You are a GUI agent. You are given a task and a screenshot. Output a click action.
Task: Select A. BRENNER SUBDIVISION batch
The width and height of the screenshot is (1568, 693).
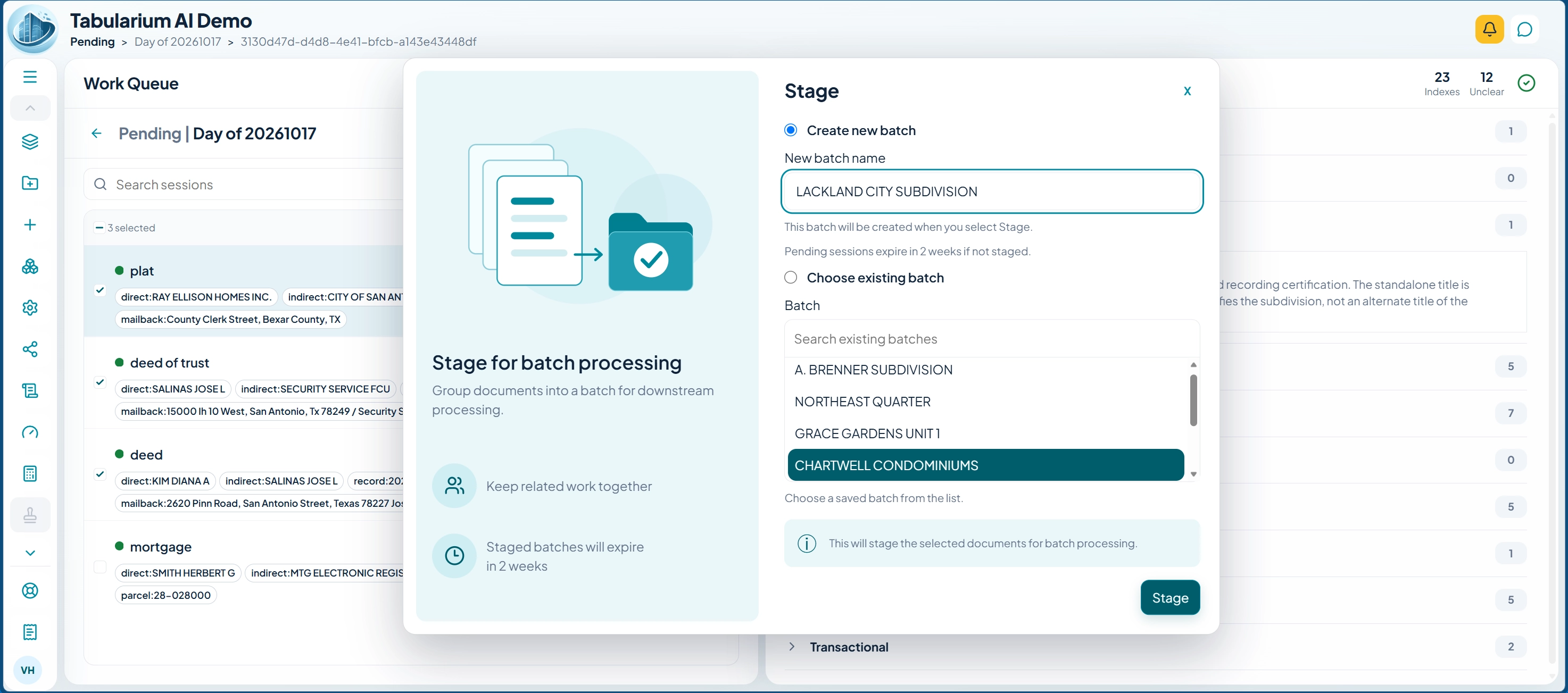[x=985, y=370]
